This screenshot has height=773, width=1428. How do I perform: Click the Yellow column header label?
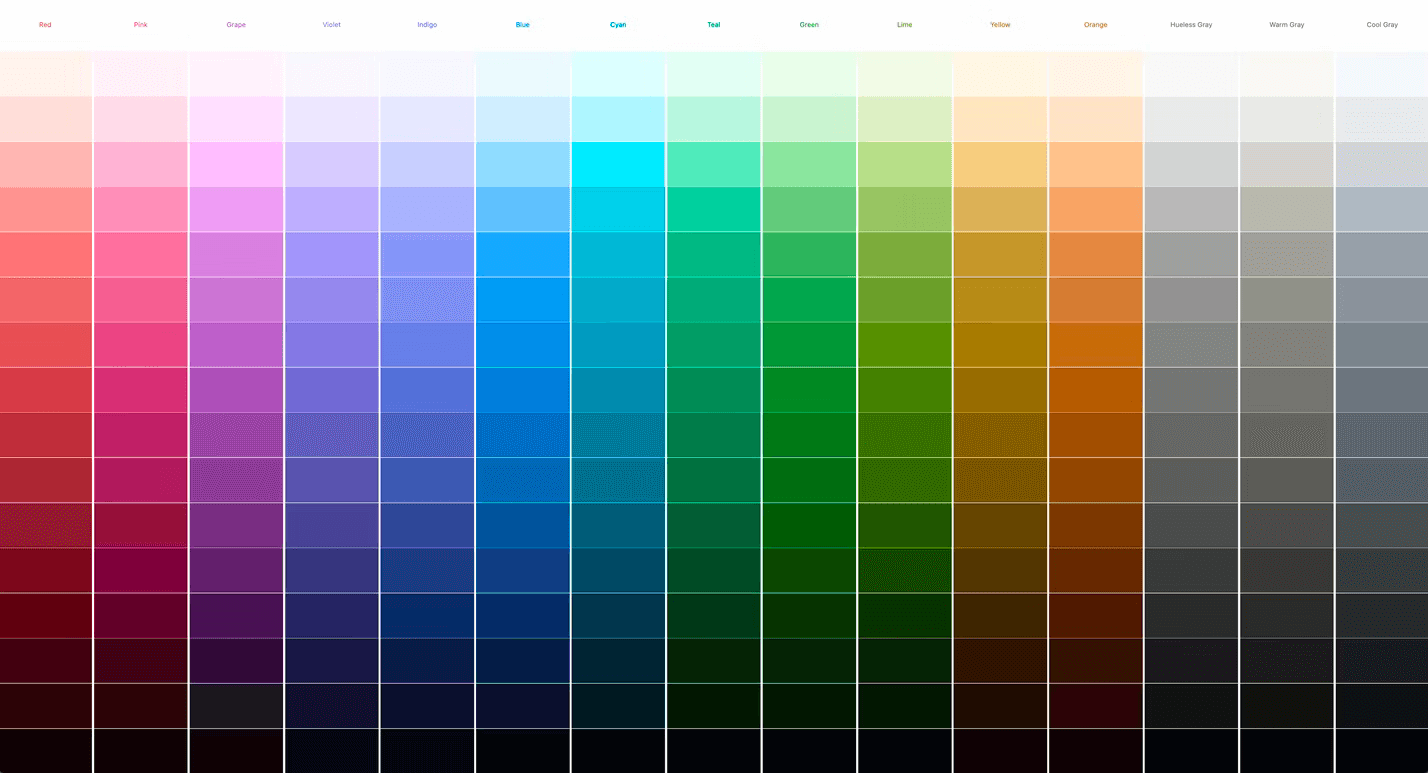pyautogui.click(x=1000, y=24)
